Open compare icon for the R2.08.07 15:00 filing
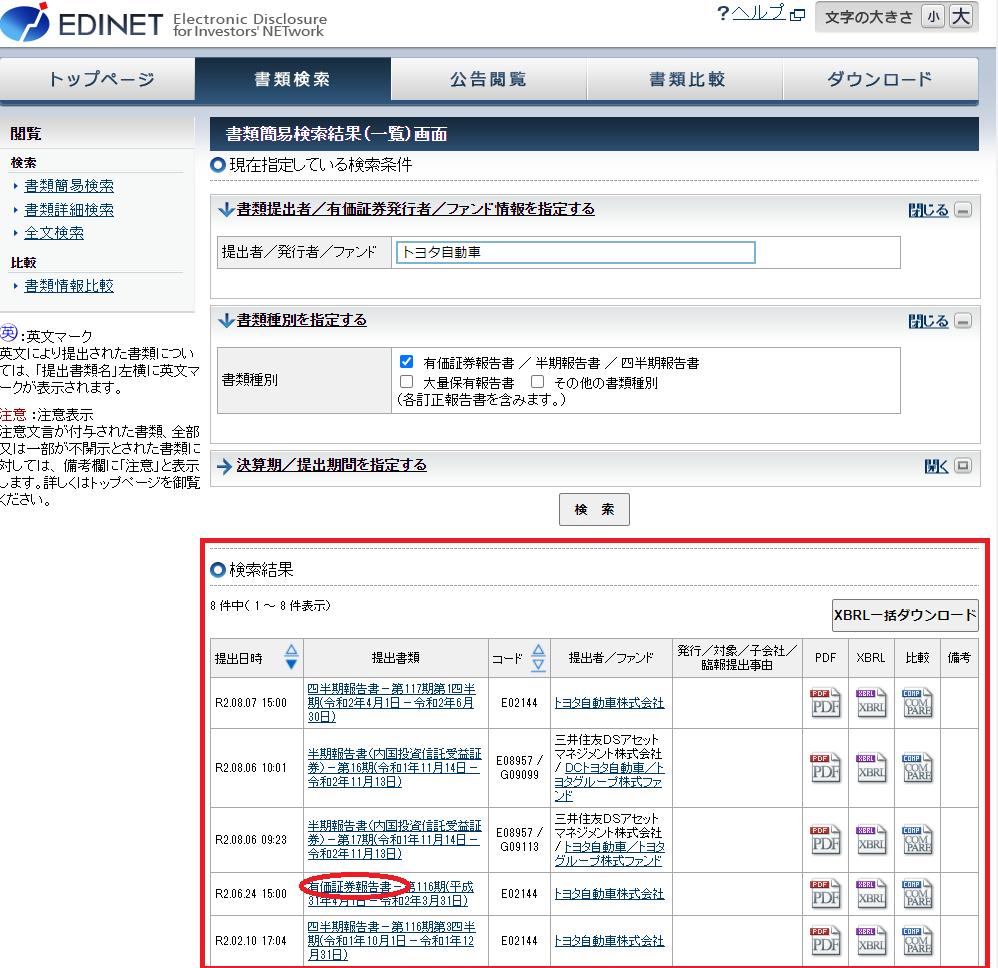 917,703
